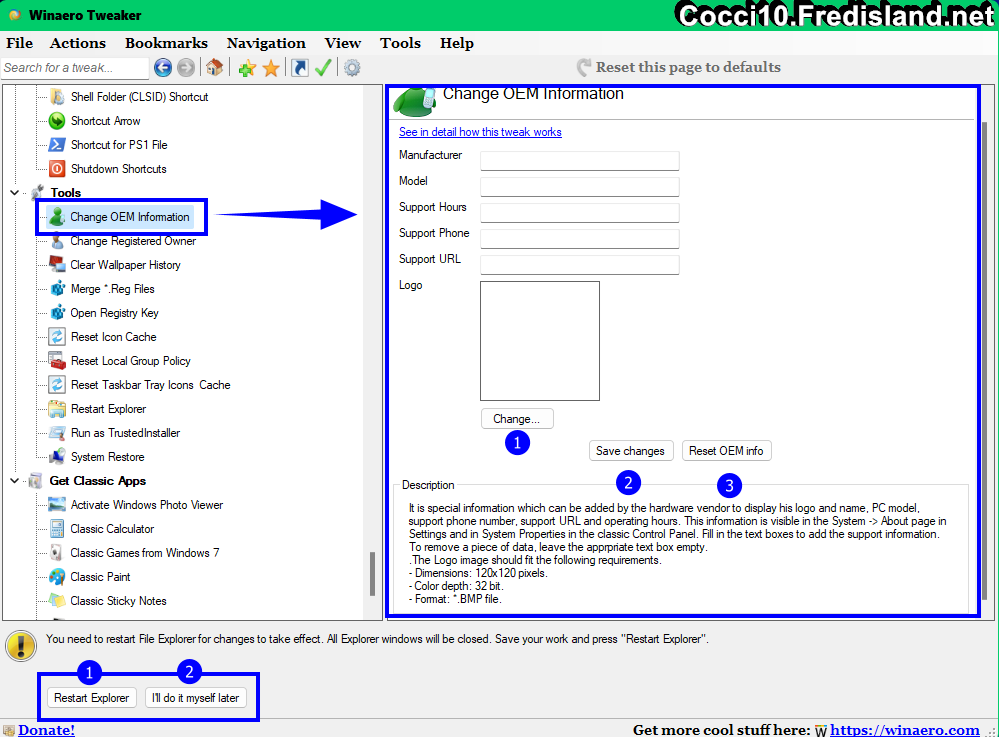Select Classic Sticky Notes item

point(118,601)
